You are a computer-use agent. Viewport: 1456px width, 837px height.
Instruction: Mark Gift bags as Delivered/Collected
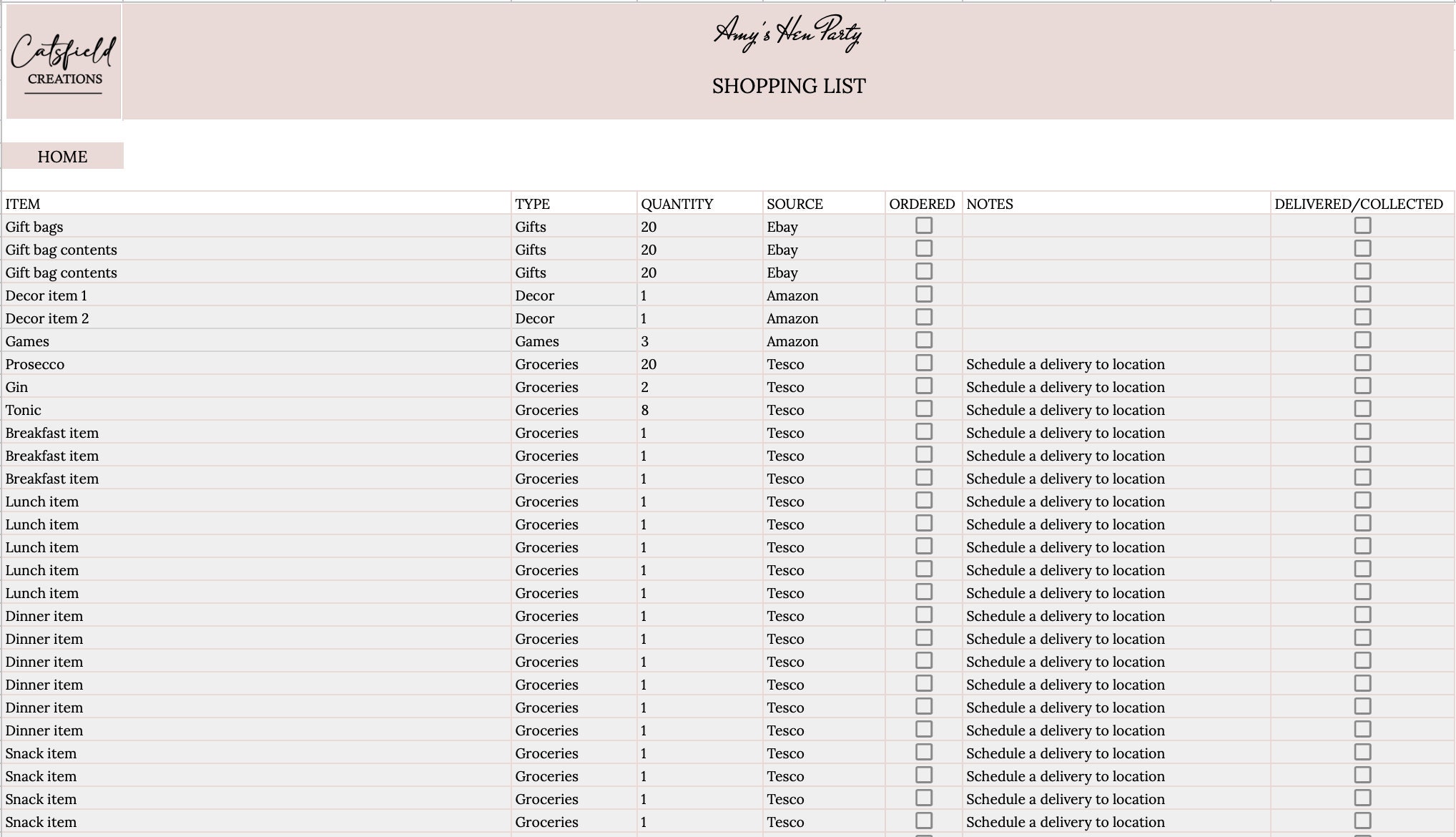[x=1362, y=225]
